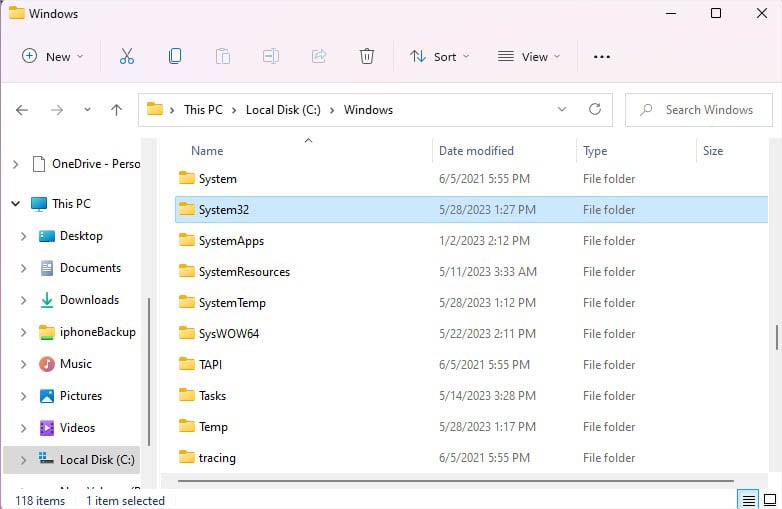
Task: Go up one folder level arrow
Action: [116, 110]
